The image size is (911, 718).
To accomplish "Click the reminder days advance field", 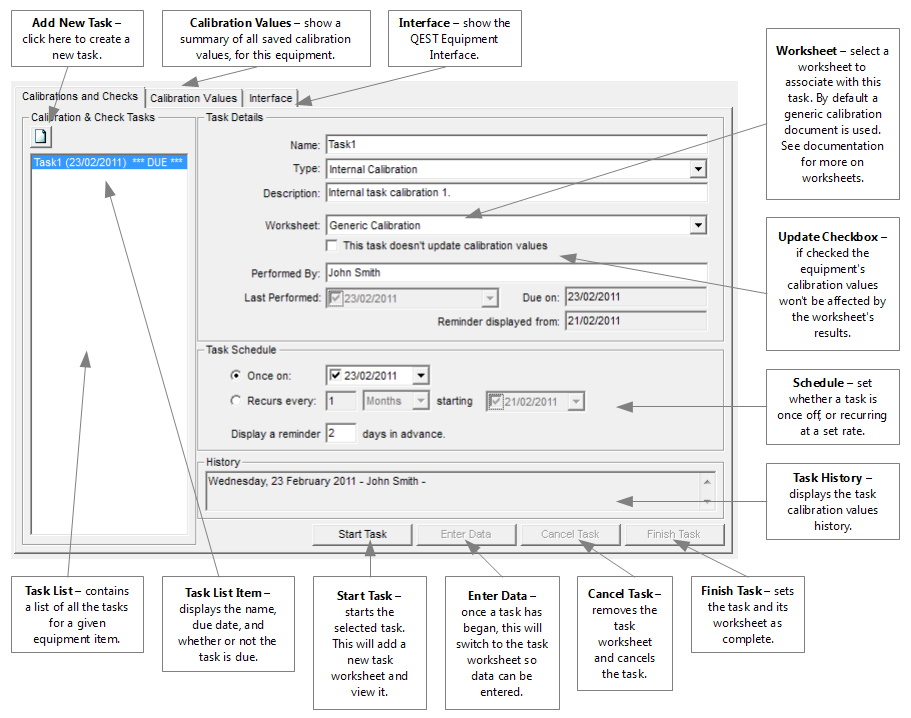I will coord(340,433).
